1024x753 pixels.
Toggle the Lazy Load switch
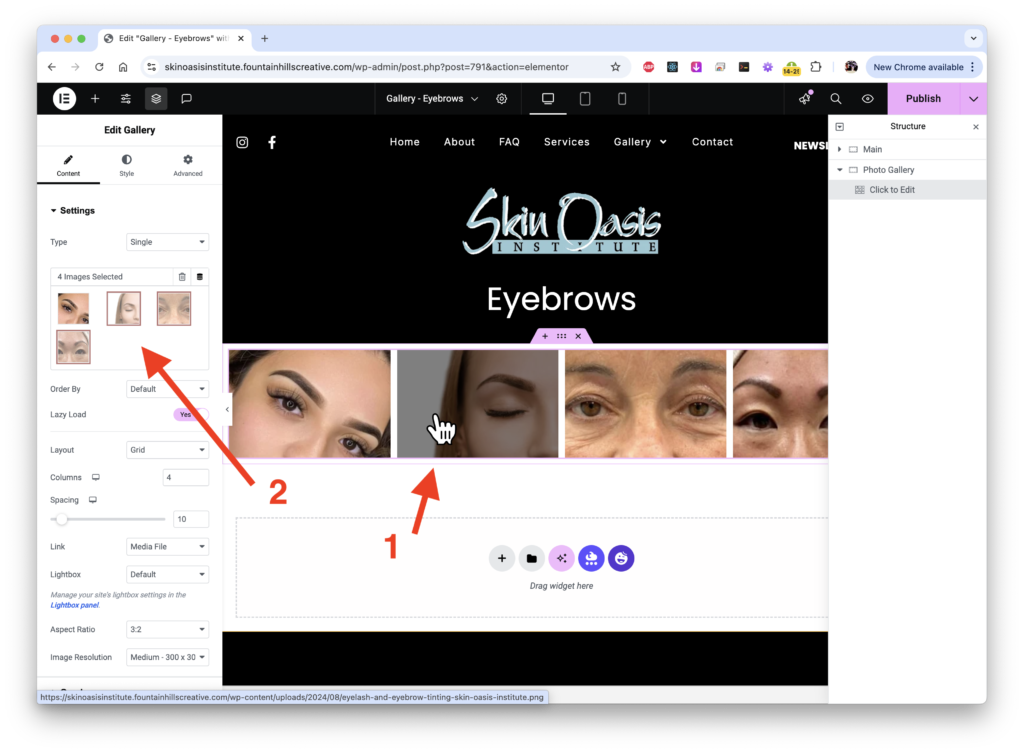pyautogui.click(x=189, y=414)
